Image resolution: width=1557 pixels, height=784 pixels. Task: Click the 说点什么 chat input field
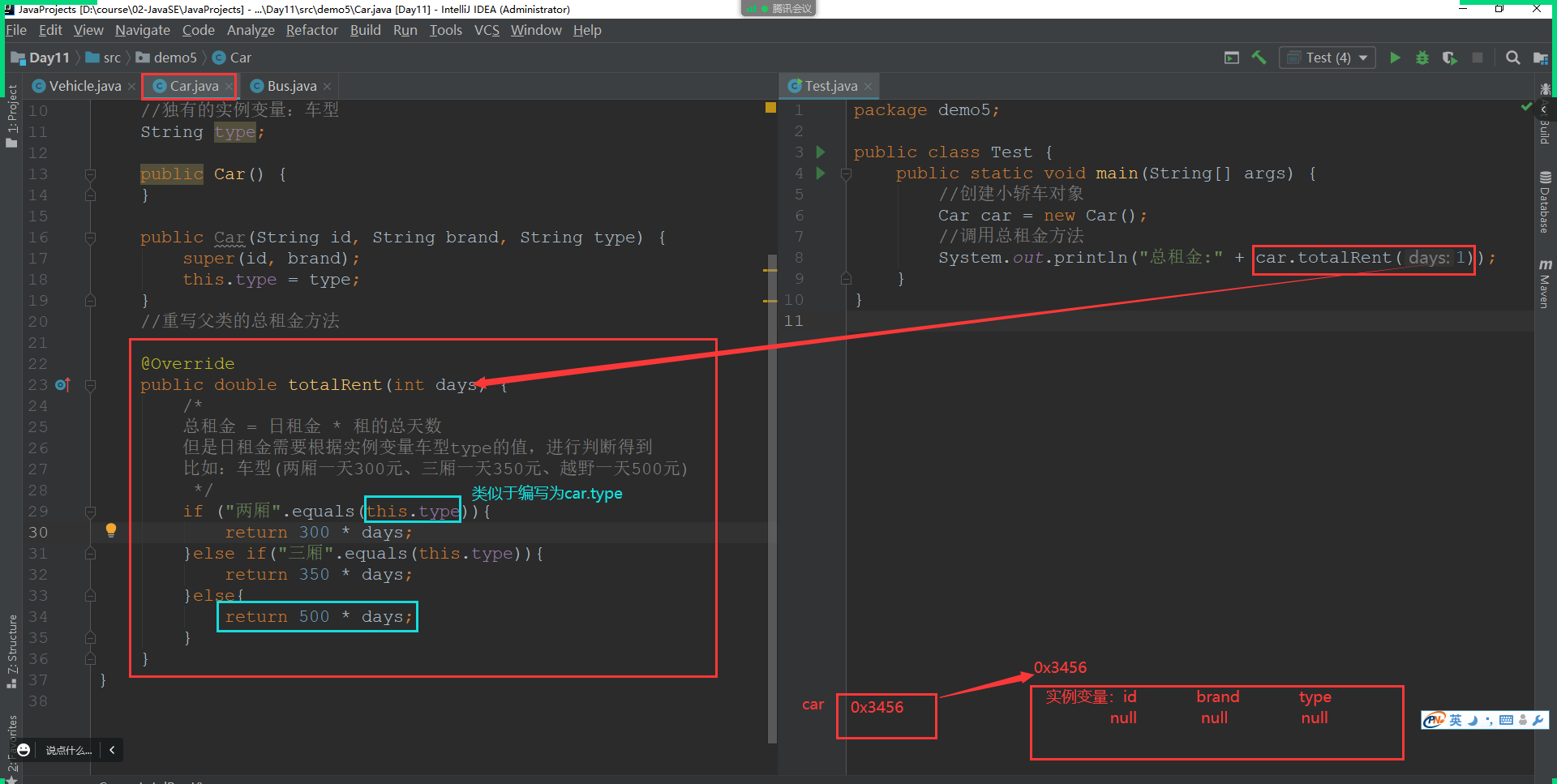click(68, 750)
